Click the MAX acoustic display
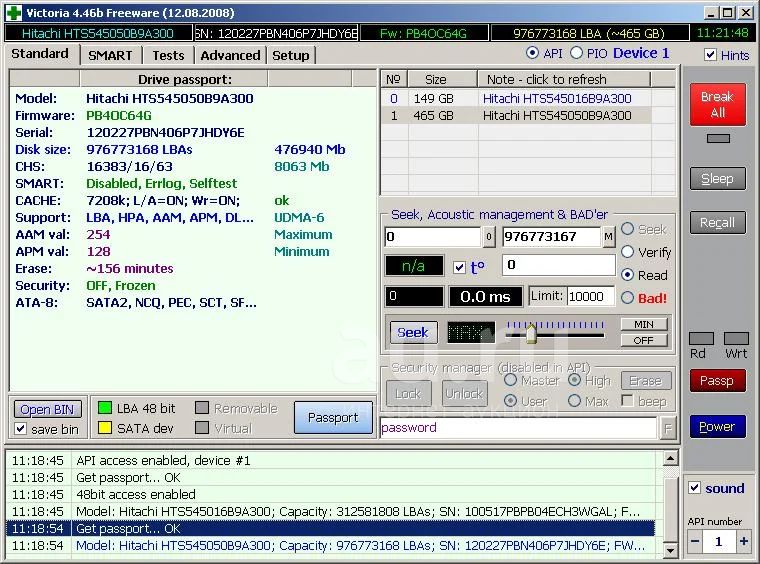The height and width of the screenshot is (564, 760). (x=471, y=332)
